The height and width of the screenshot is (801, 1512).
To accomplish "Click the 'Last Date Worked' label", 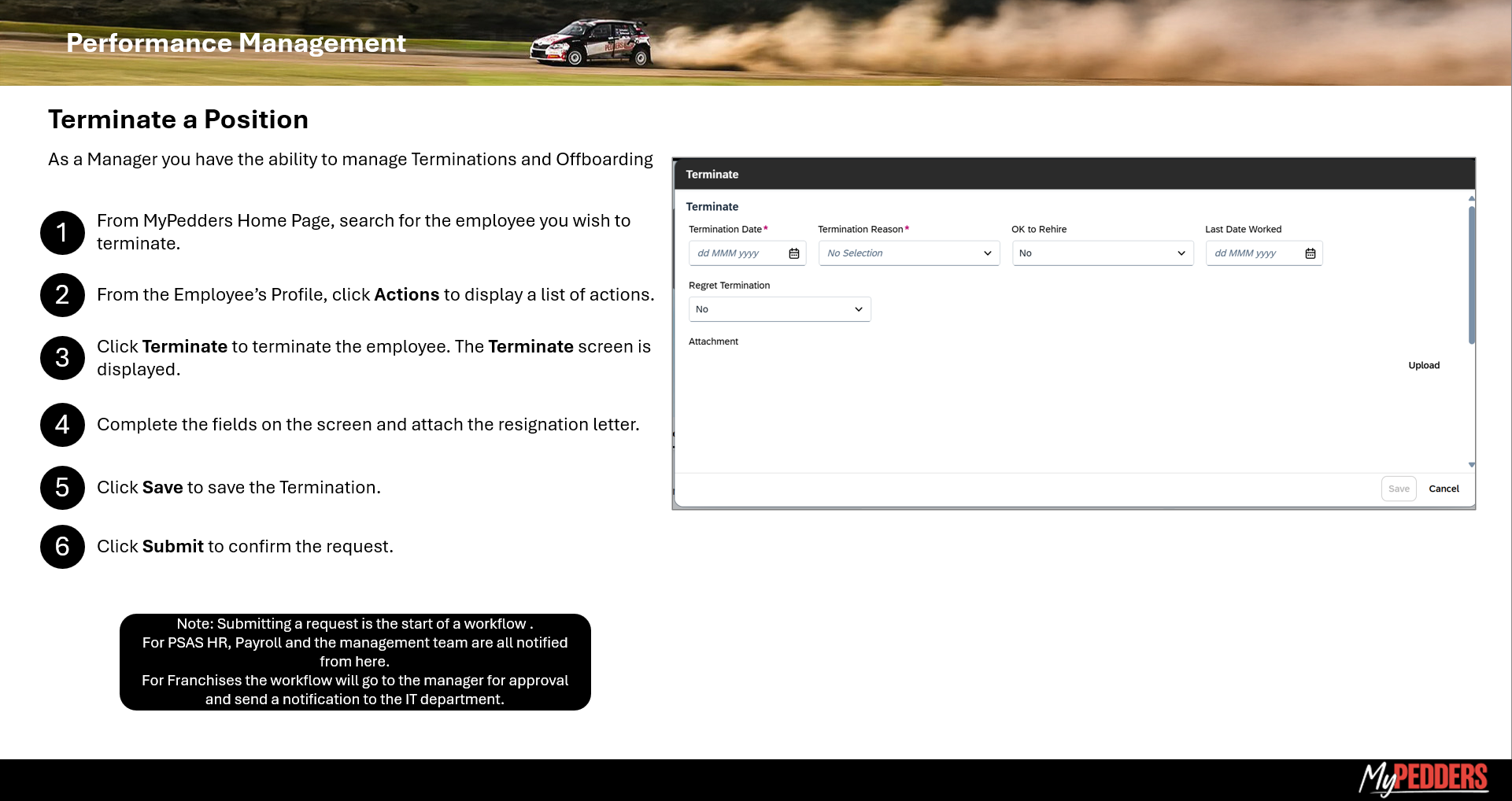I will (x=1243, y=229).
